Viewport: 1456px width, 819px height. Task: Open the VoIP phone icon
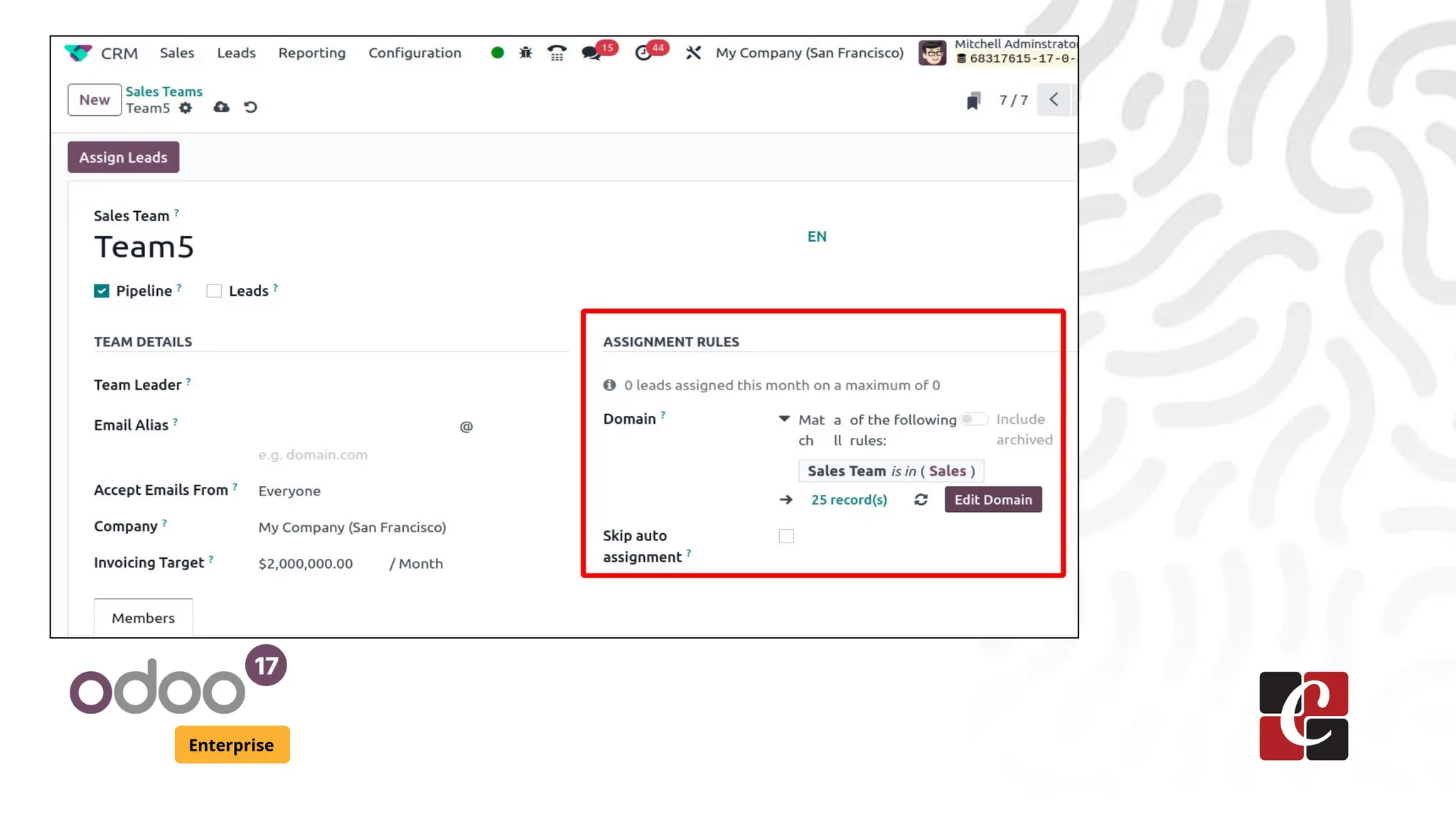557,53
